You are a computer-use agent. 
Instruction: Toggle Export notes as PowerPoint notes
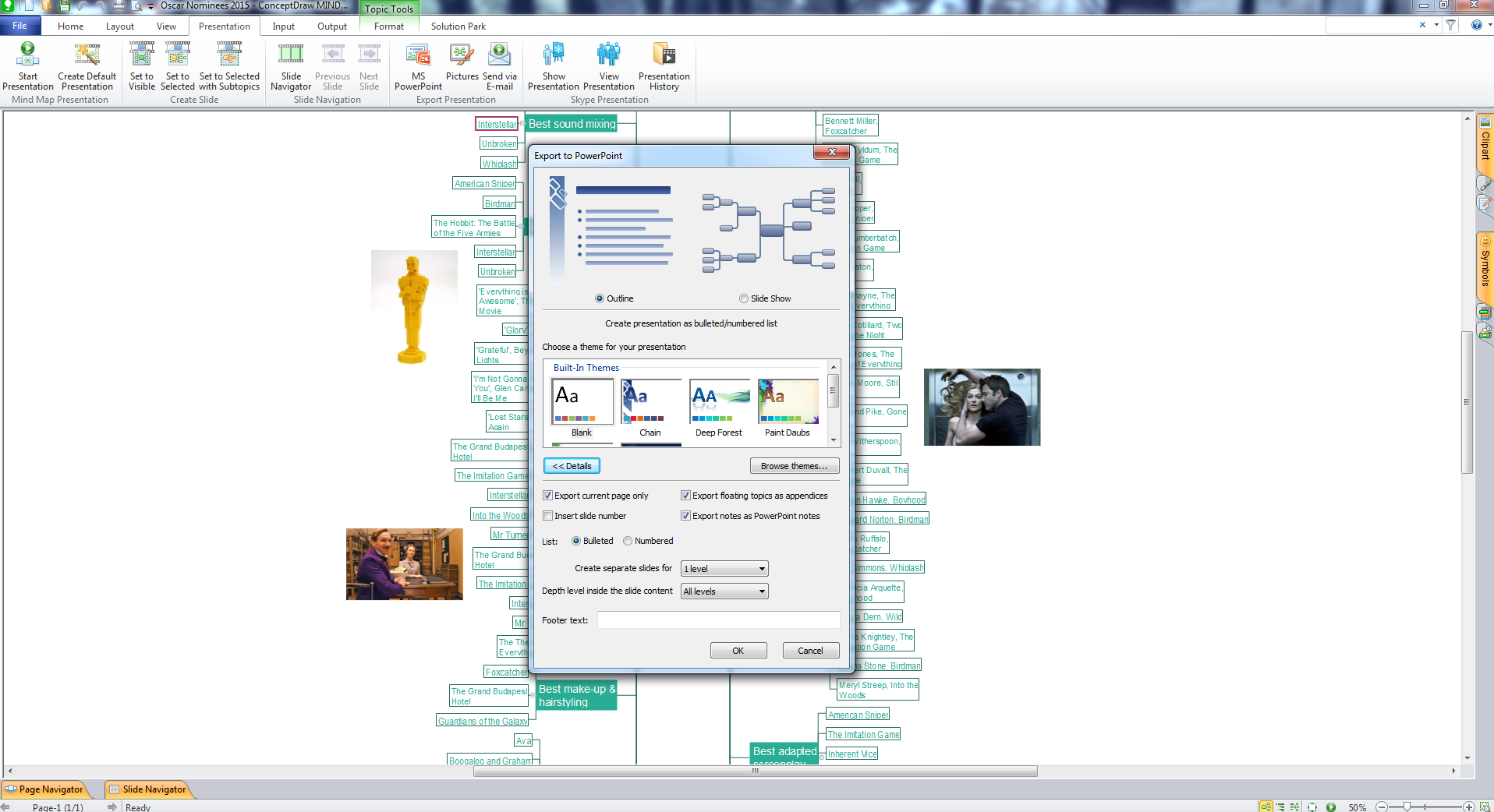tap(686, 516)
